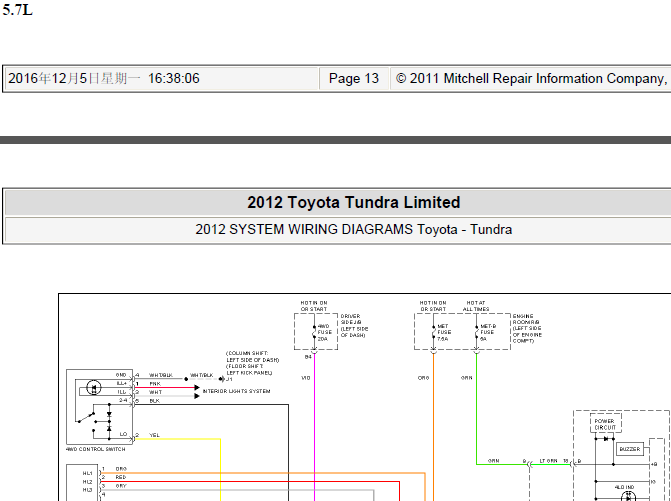
Task: Click the illumination LED symbol in 4WD switch
Action: tap(94, 388)
